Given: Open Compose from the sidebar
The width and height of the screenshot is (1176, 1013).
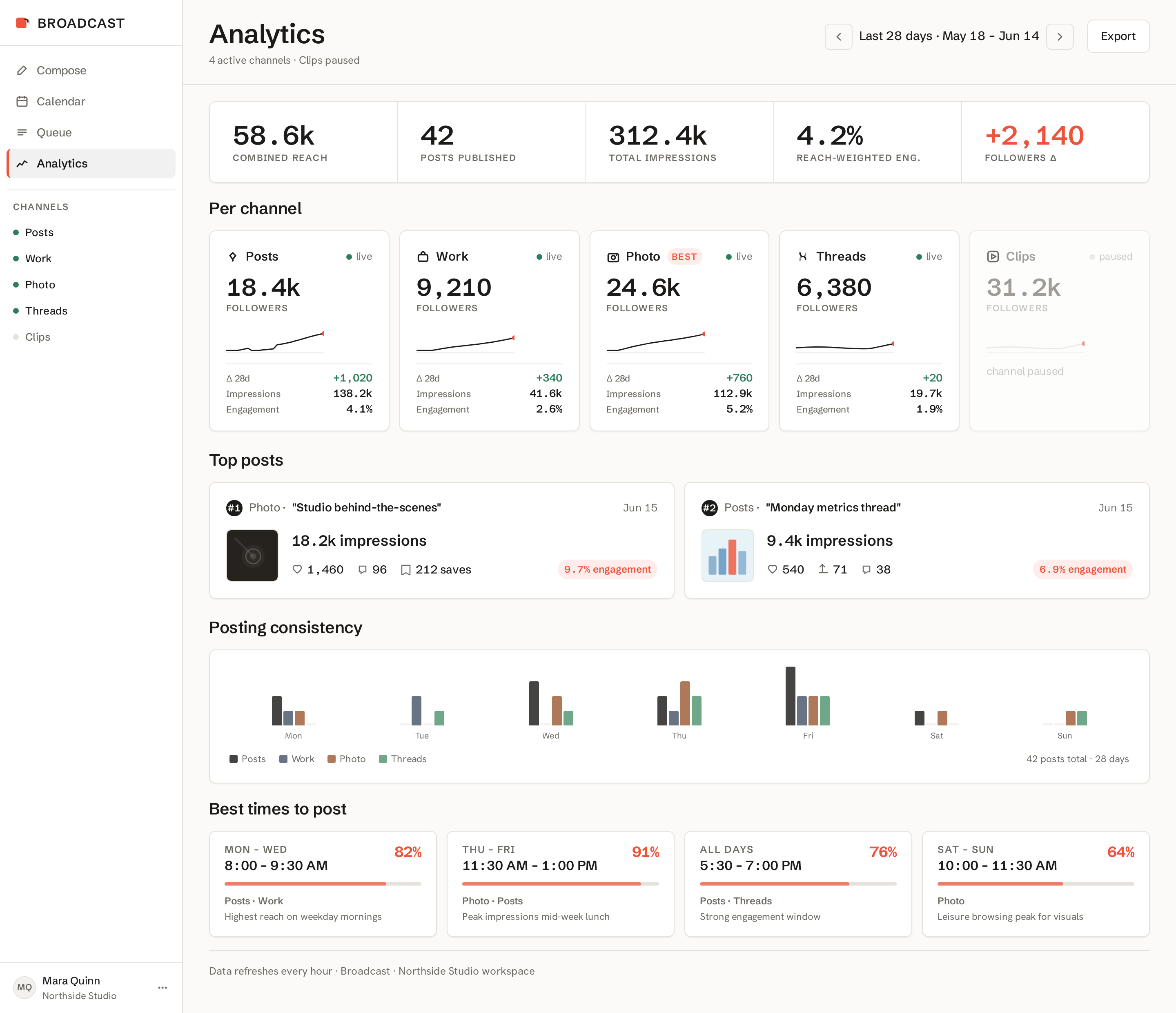Looking at the screenshot, I should (91, 70).
